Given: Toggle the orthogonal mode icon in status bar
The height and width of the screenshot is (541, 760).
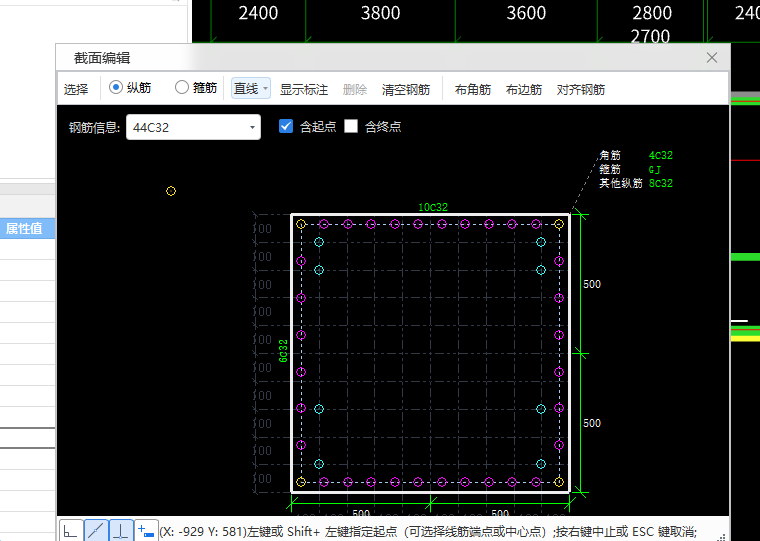Looking at the screenshot, I should pos(71,531).
